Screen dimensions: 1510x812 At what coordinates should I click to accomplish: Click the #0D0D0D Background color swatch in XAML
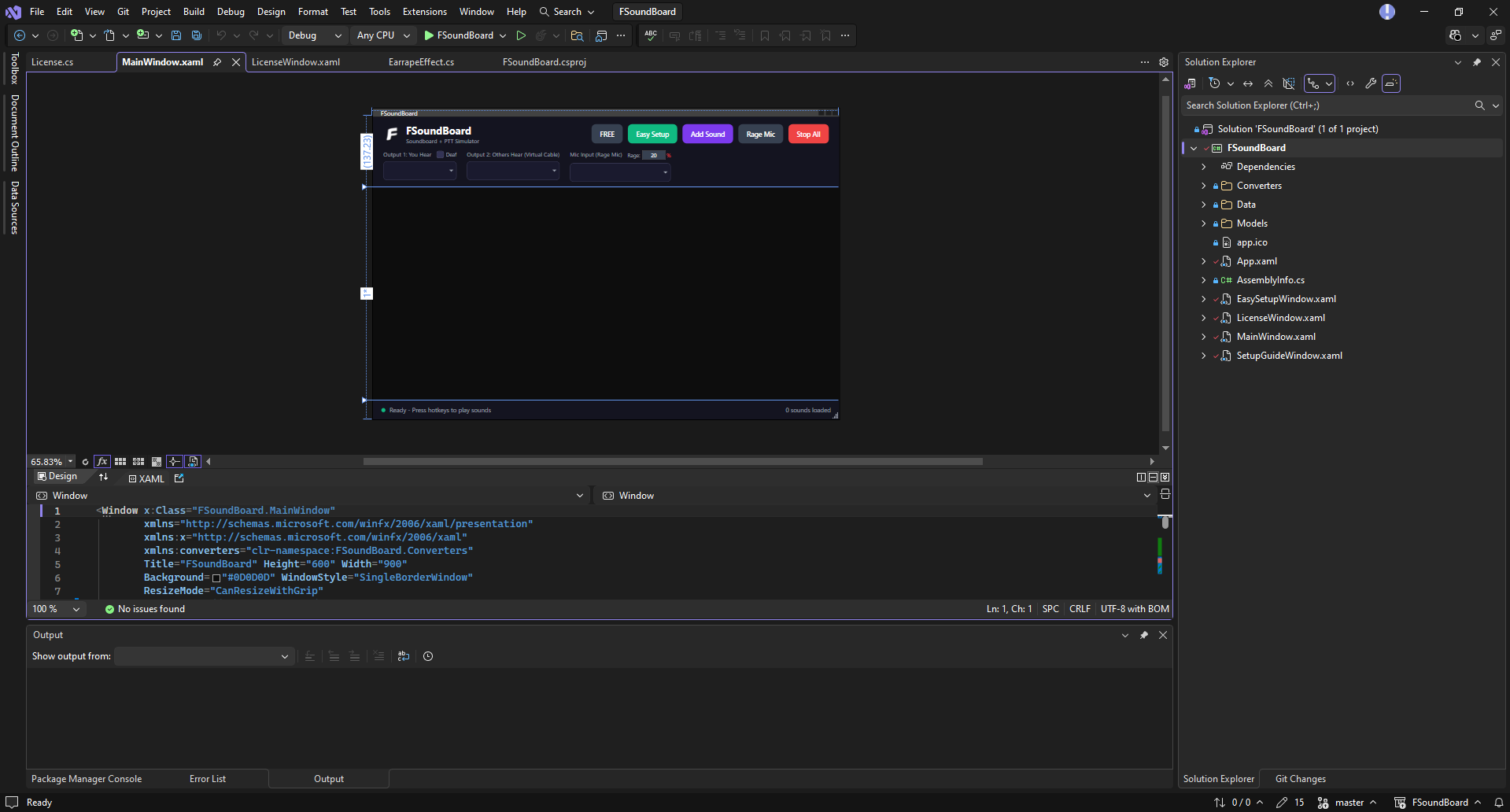217,578
